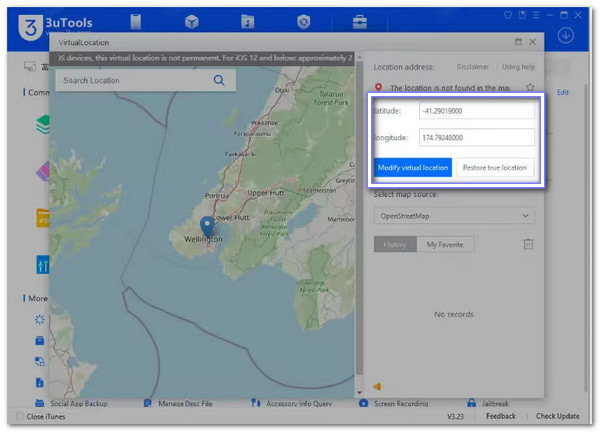Open the Toolbox briefcase icon

[360, 22]
